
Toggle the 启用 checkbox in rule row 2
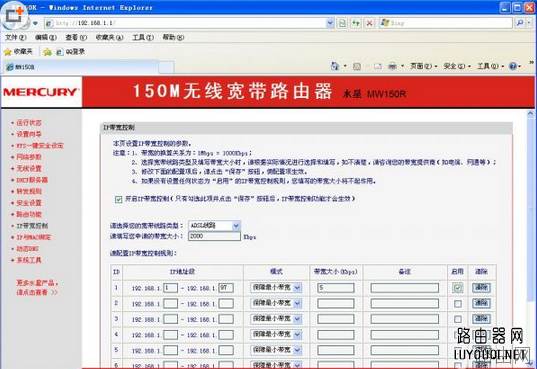coord(458,304)
